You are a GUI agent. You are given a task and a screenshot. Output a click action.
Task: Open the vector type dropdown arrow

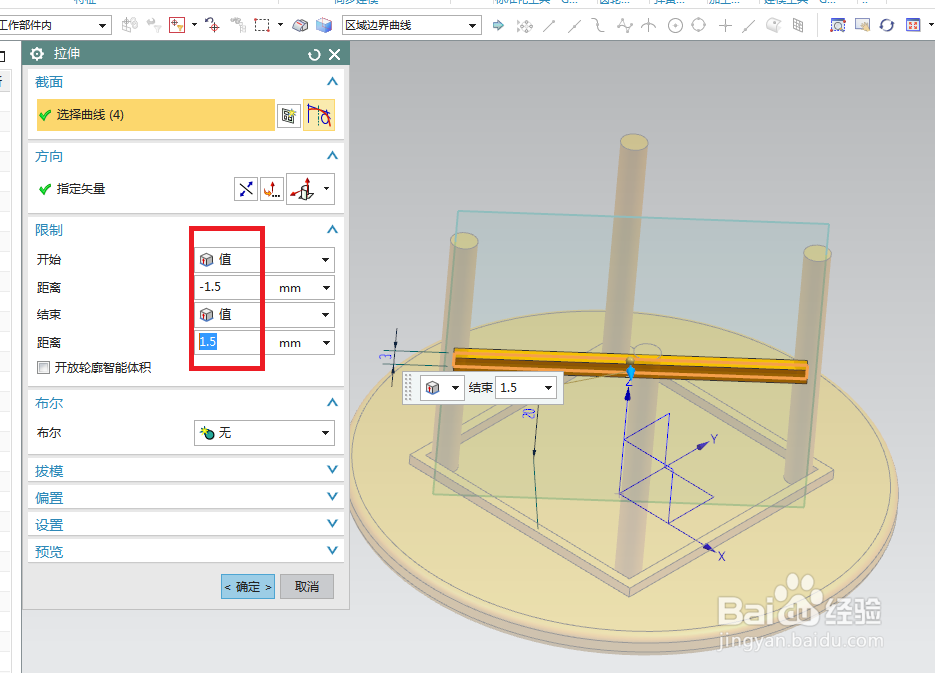[326, 189]
